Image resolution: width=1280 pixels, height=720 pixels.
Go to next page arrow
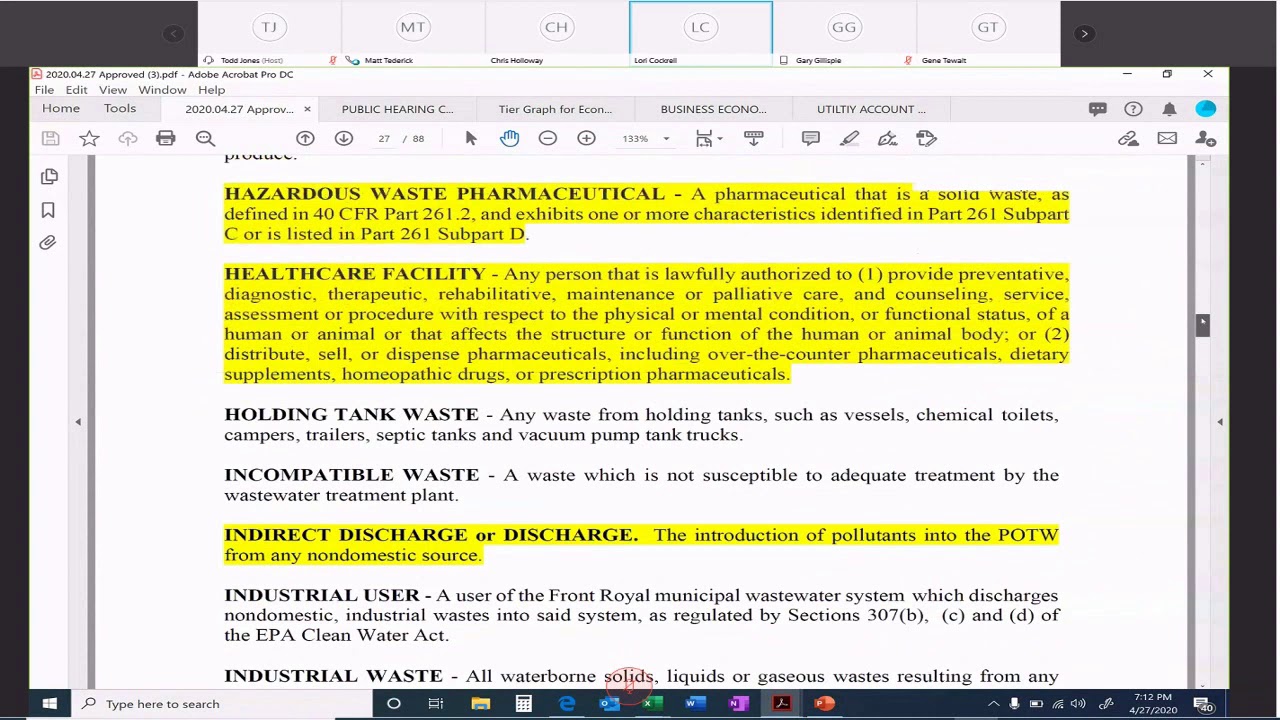(344, 139)
